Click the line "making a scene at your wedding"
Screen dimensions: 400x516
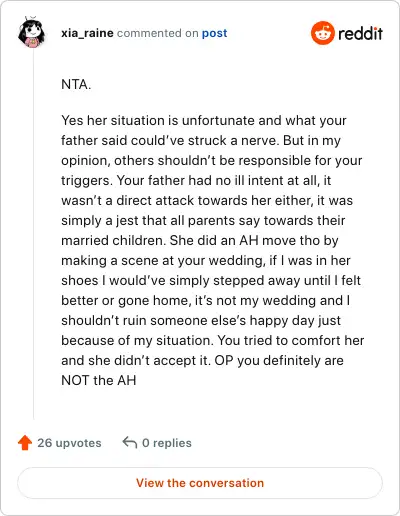click(x=206, y=261)
